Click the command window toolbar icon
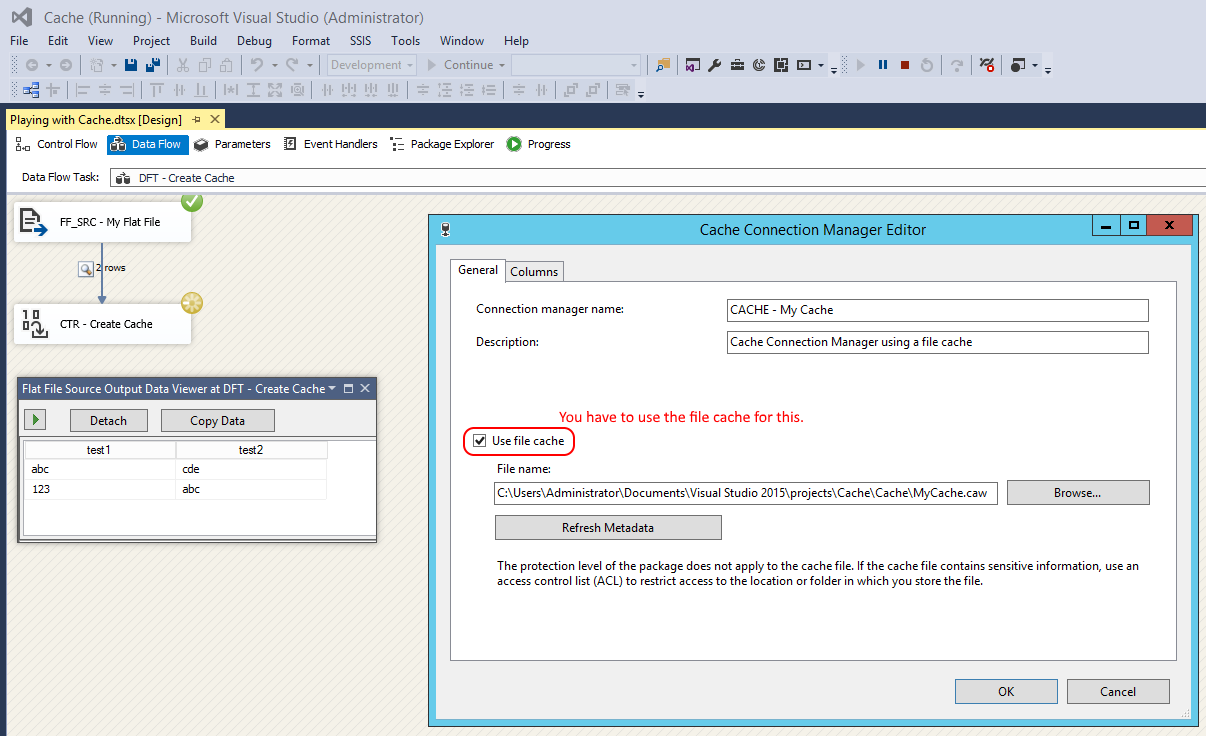Screen dimensions: 1206x736 point(804,65)
